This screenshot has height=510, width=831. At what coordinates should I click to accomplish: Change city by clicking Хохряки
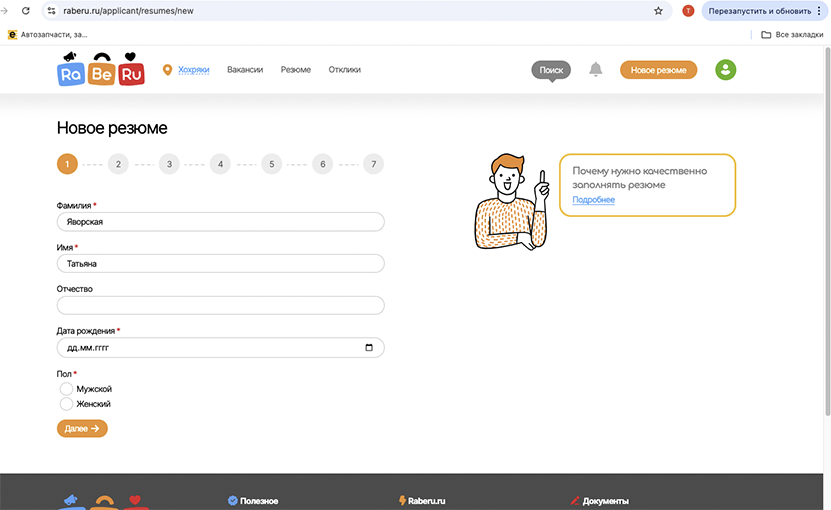pyautogui.click(x=193, y=70)
